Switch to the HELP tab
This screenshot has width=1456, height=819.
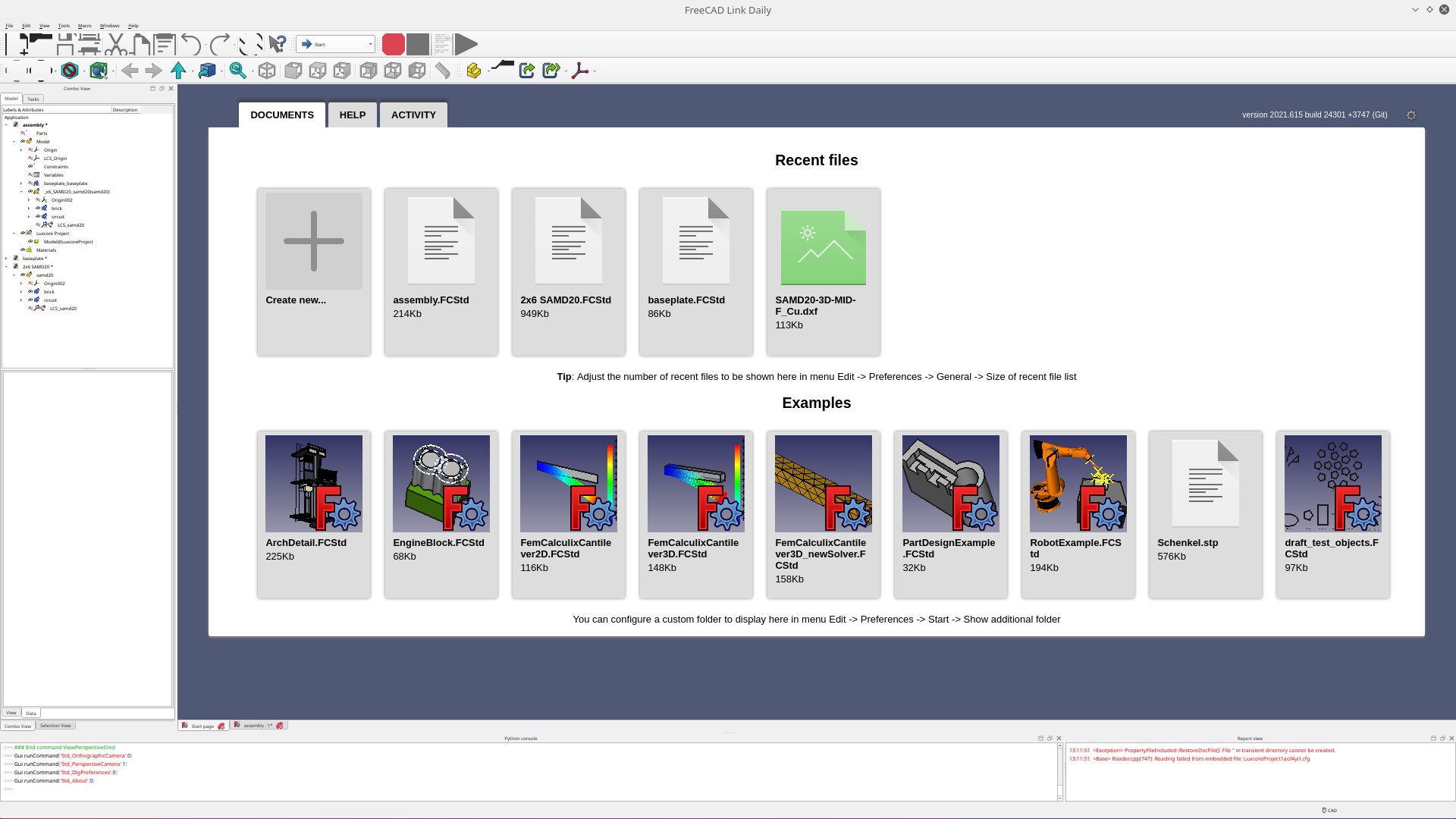click(x=352, y=115)
